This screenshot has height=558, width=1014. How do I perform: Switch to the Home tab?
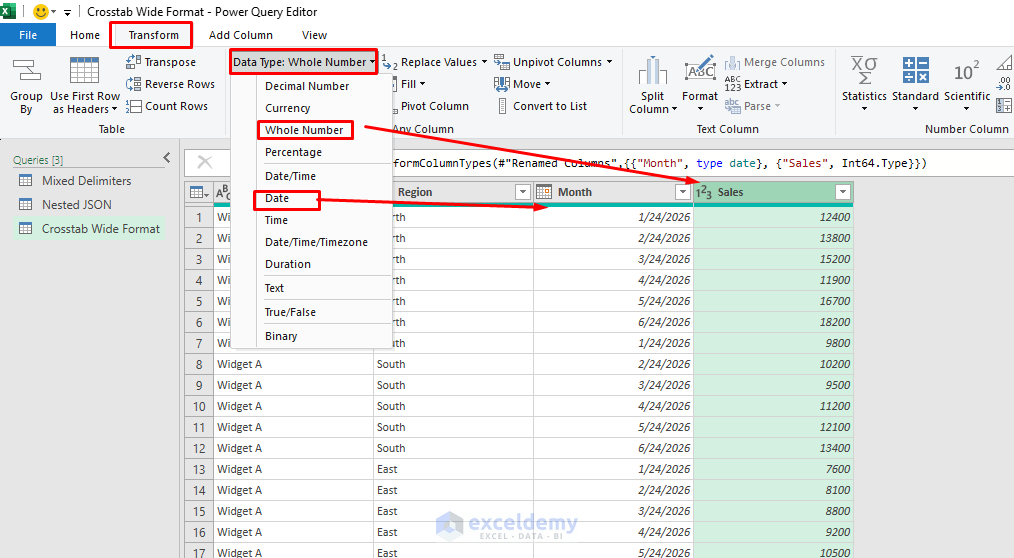(x=85, y=35)
